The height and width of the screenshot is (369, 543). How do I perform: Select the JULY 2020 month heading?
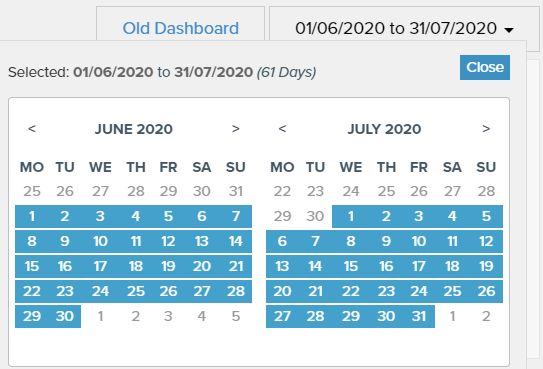[384, 129]
